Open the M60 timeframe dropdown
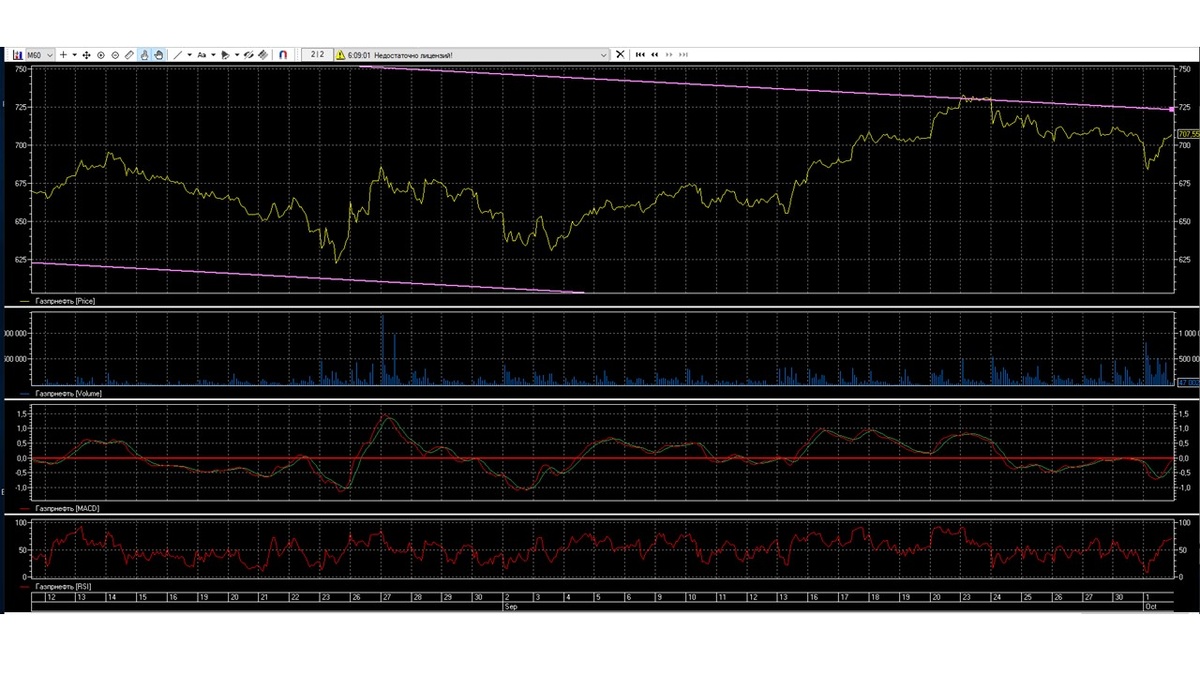The height and width of the screenshot is (675, 1200). pyautogui.click(x=40, y=55)
